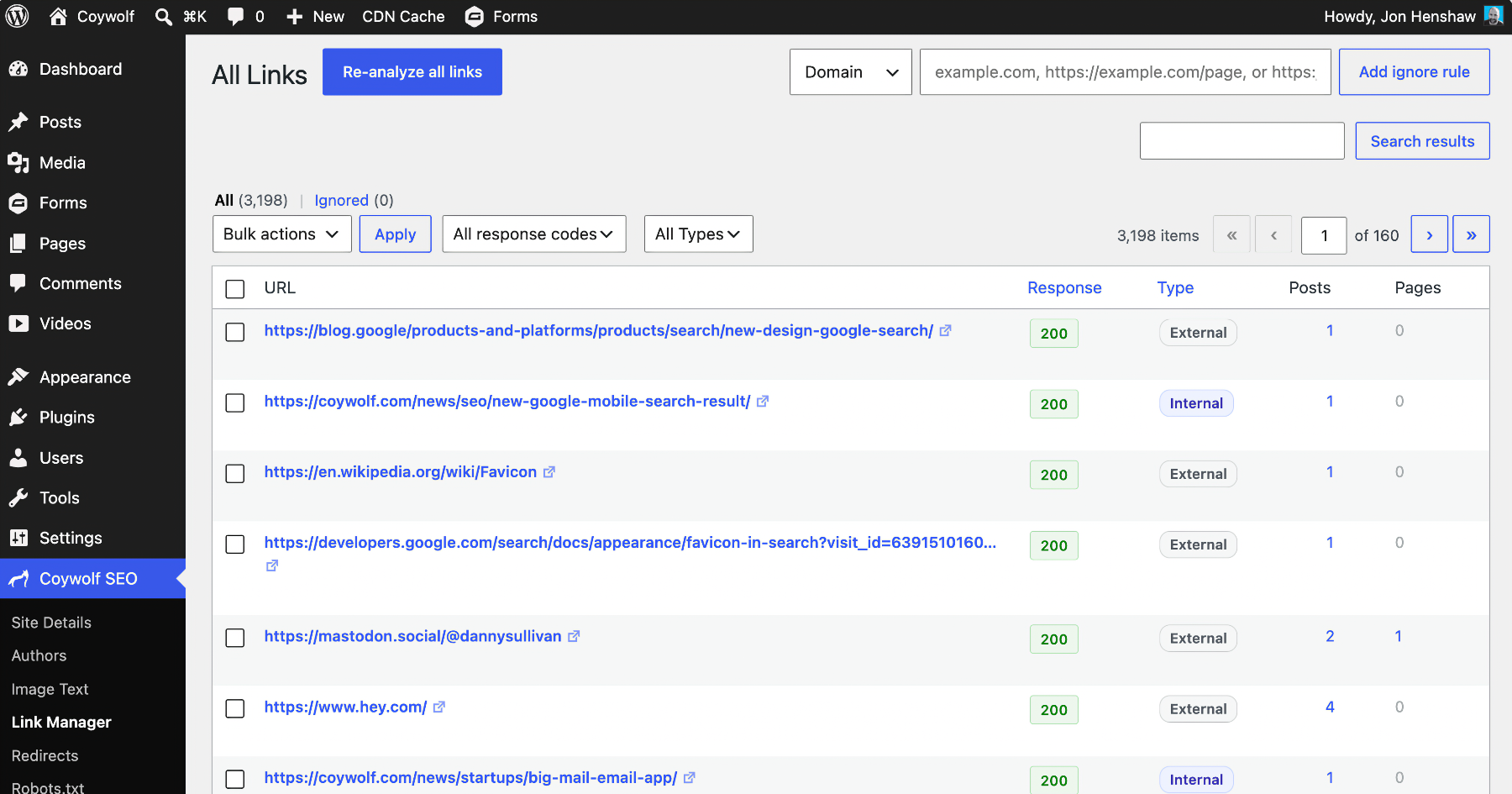The height and width of the screenshot is (794, 1512).
Task: Click the Settings sliders icon in sidebar
Action: point(18,538)
